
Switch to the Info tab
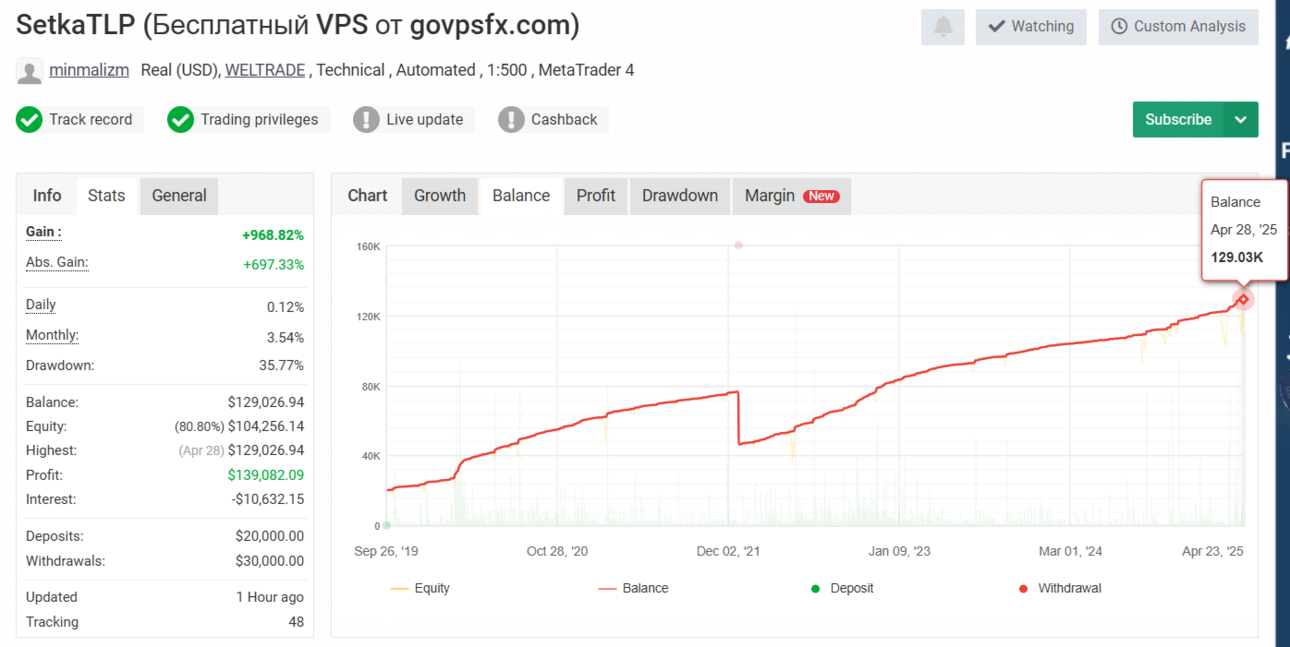click(47, 196)
